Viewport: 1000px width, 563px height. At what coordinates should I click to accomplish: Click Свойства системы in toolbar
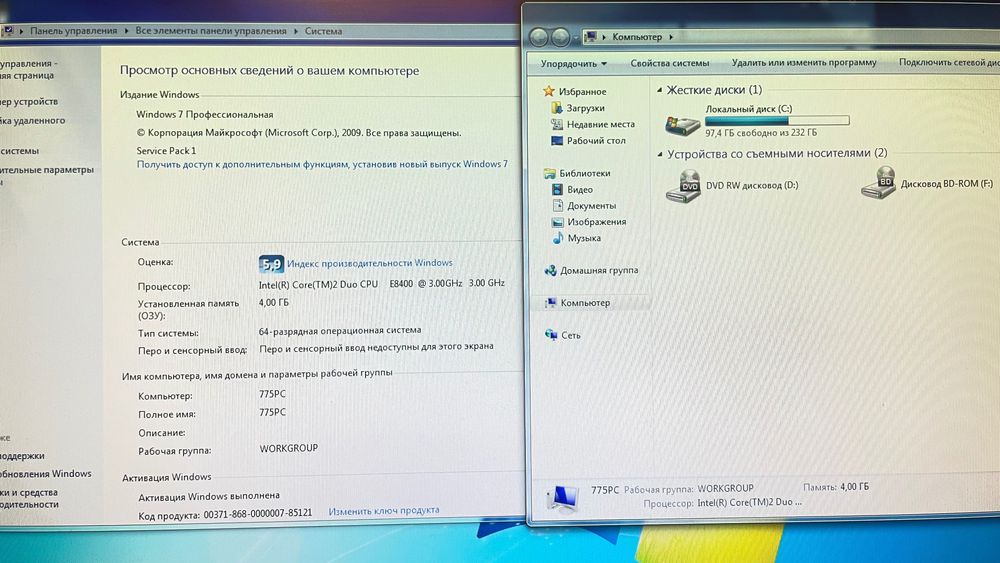pyautogui.click(x=670, y=62)
